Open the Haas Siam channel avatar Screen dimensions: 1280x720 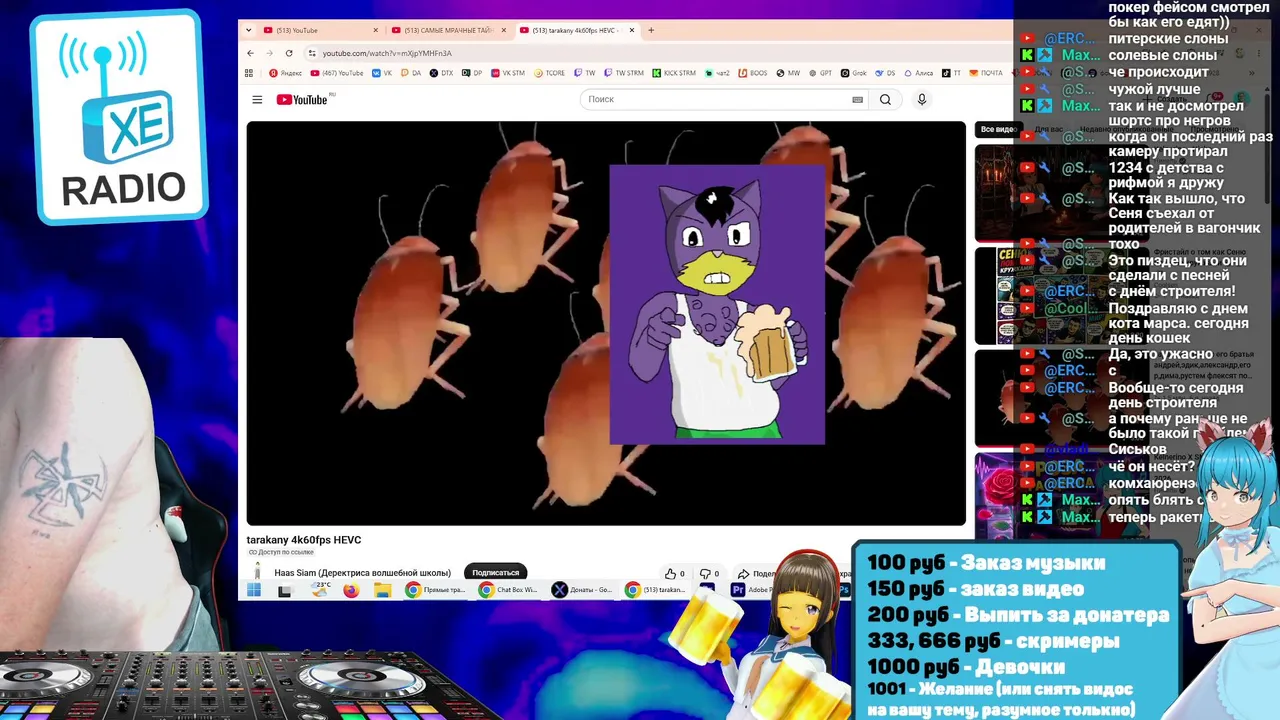tap(257, 573)
